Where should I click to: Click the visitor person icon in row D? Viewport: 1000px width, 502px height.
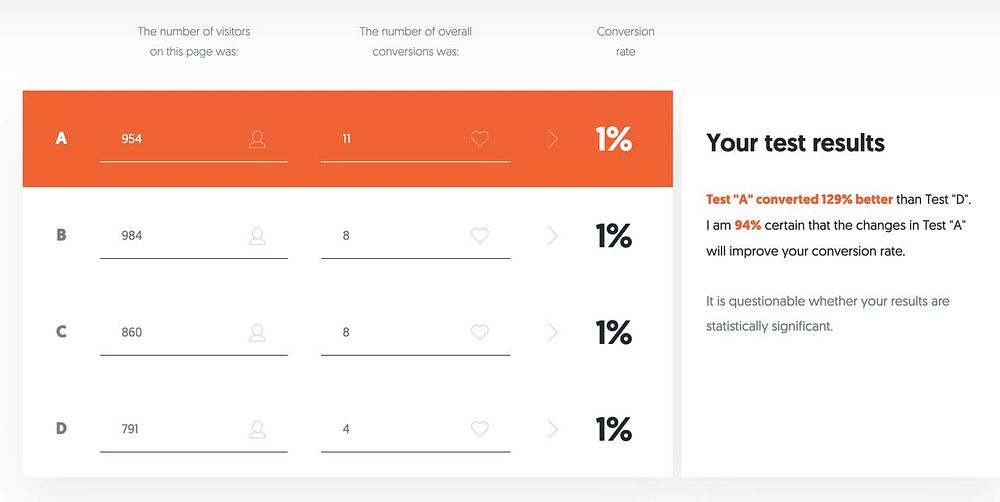[257, 429]
